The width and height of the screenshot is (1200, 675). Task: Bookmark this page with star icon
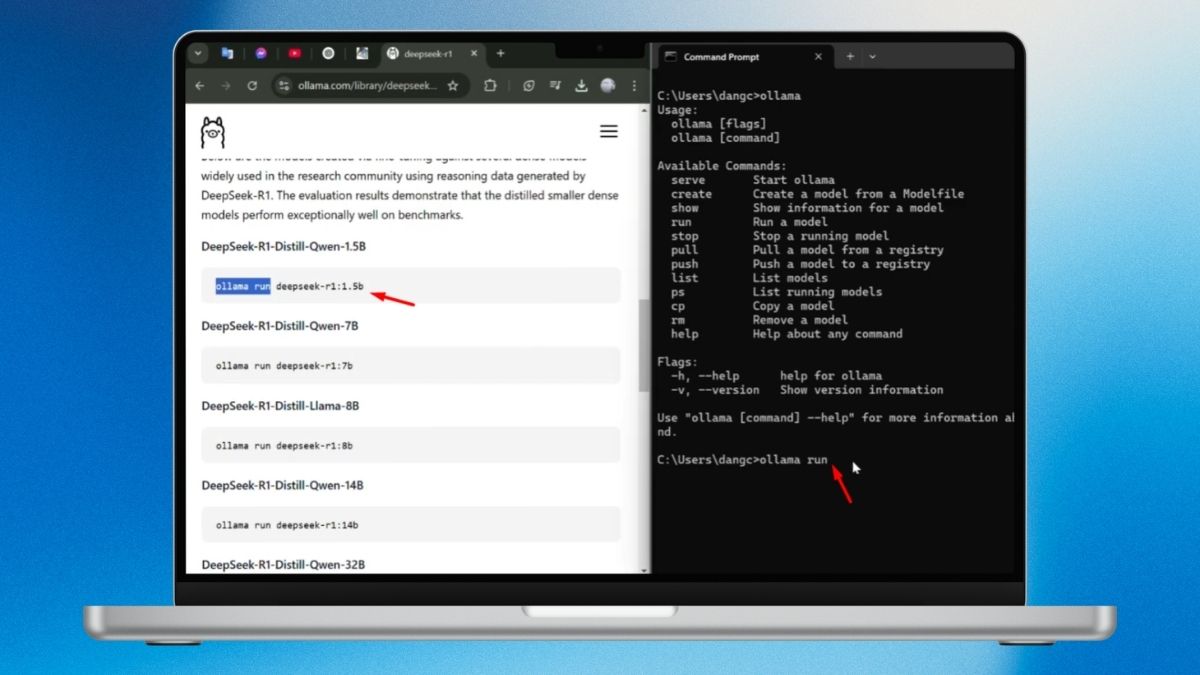tap(453, 86)
